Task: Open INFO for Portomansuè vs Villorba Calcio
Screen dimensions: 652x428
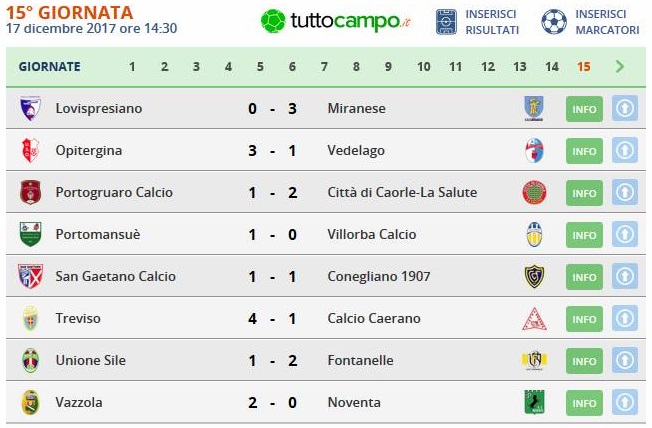Action: [584, 235]
